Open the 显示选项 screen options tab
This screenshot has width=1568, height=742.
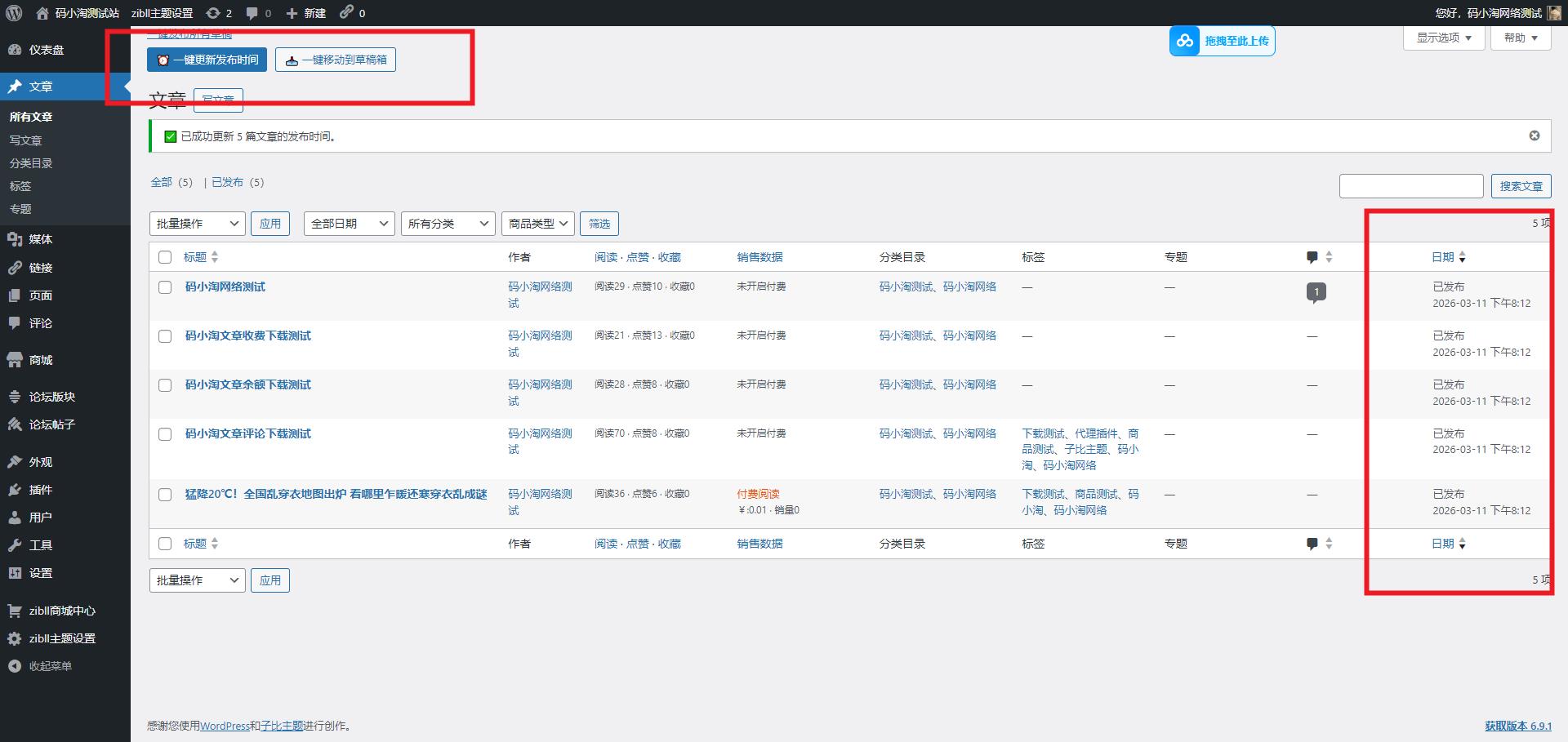tap(1443, 38)
